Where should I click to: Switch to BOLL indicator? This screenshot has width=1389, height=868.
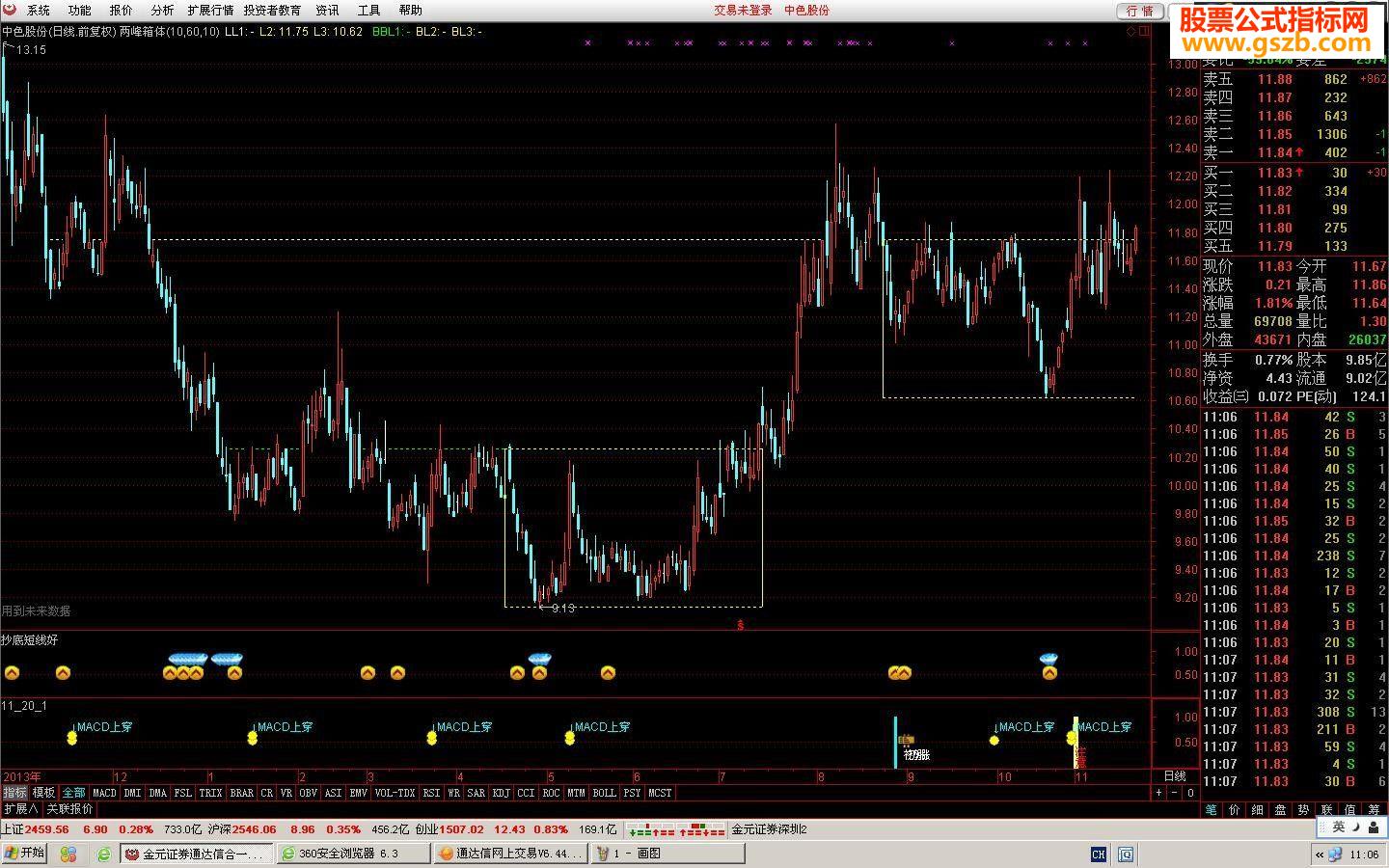tap(604, 793)
